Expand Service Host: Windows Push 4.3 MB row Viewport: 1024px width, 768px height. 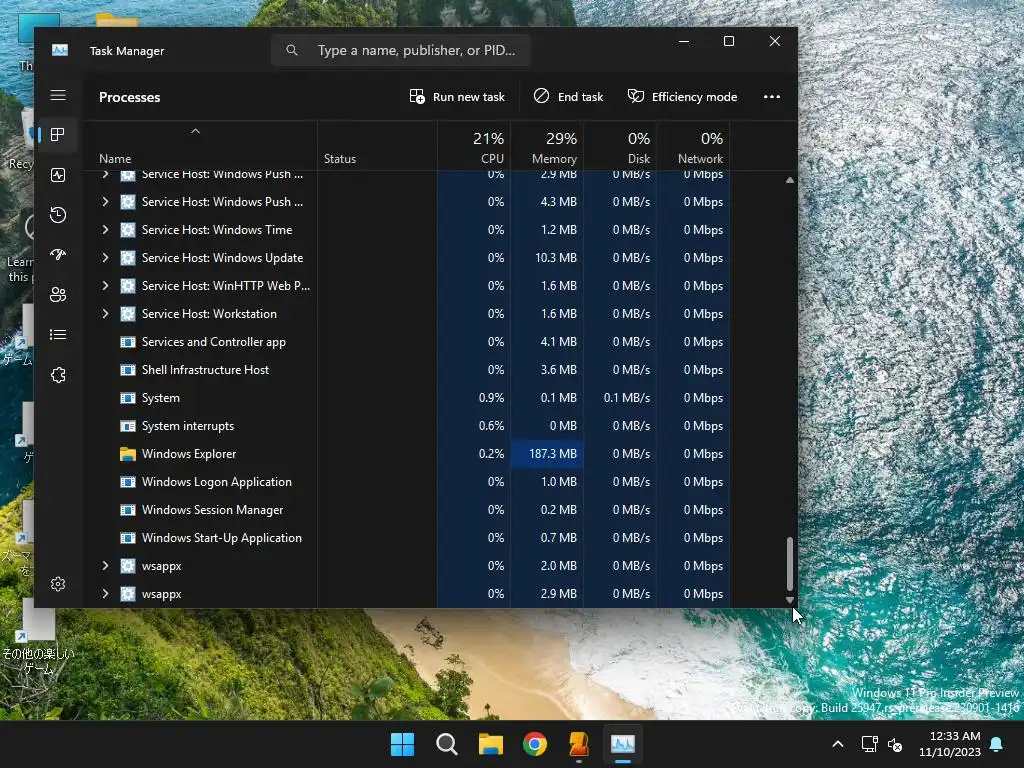click(x=105, y=202)
